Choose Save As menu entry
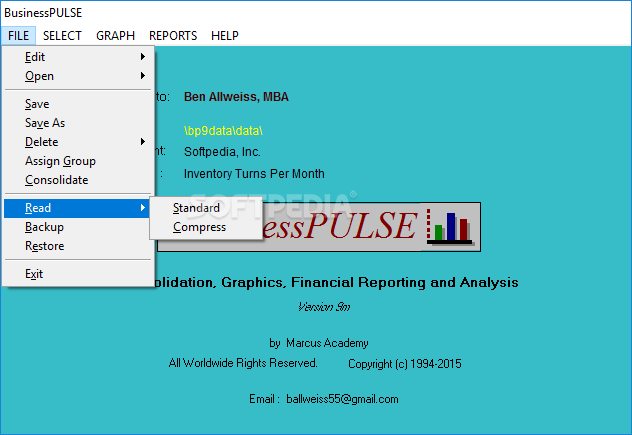This screenshot has width=632, height=435. click(x=77, y=123)
